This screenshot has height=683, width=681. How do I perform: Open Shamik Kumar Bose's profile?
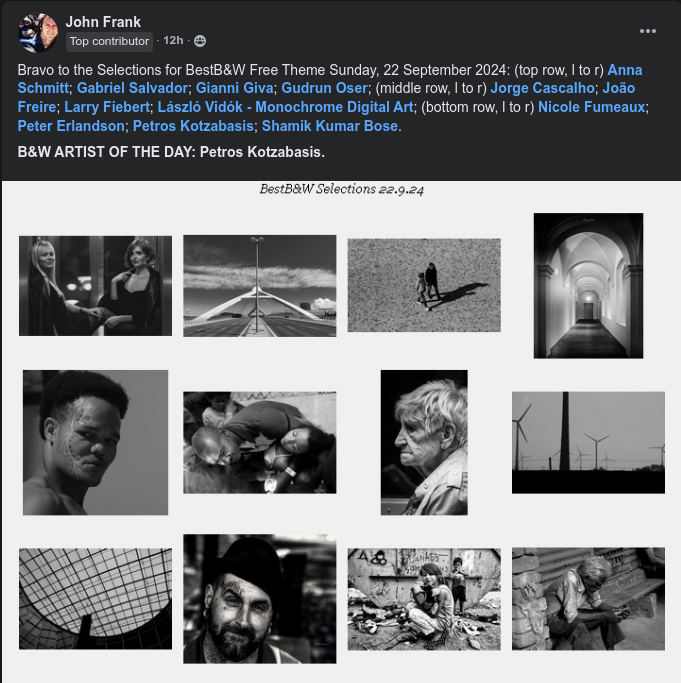pos(330,126)
